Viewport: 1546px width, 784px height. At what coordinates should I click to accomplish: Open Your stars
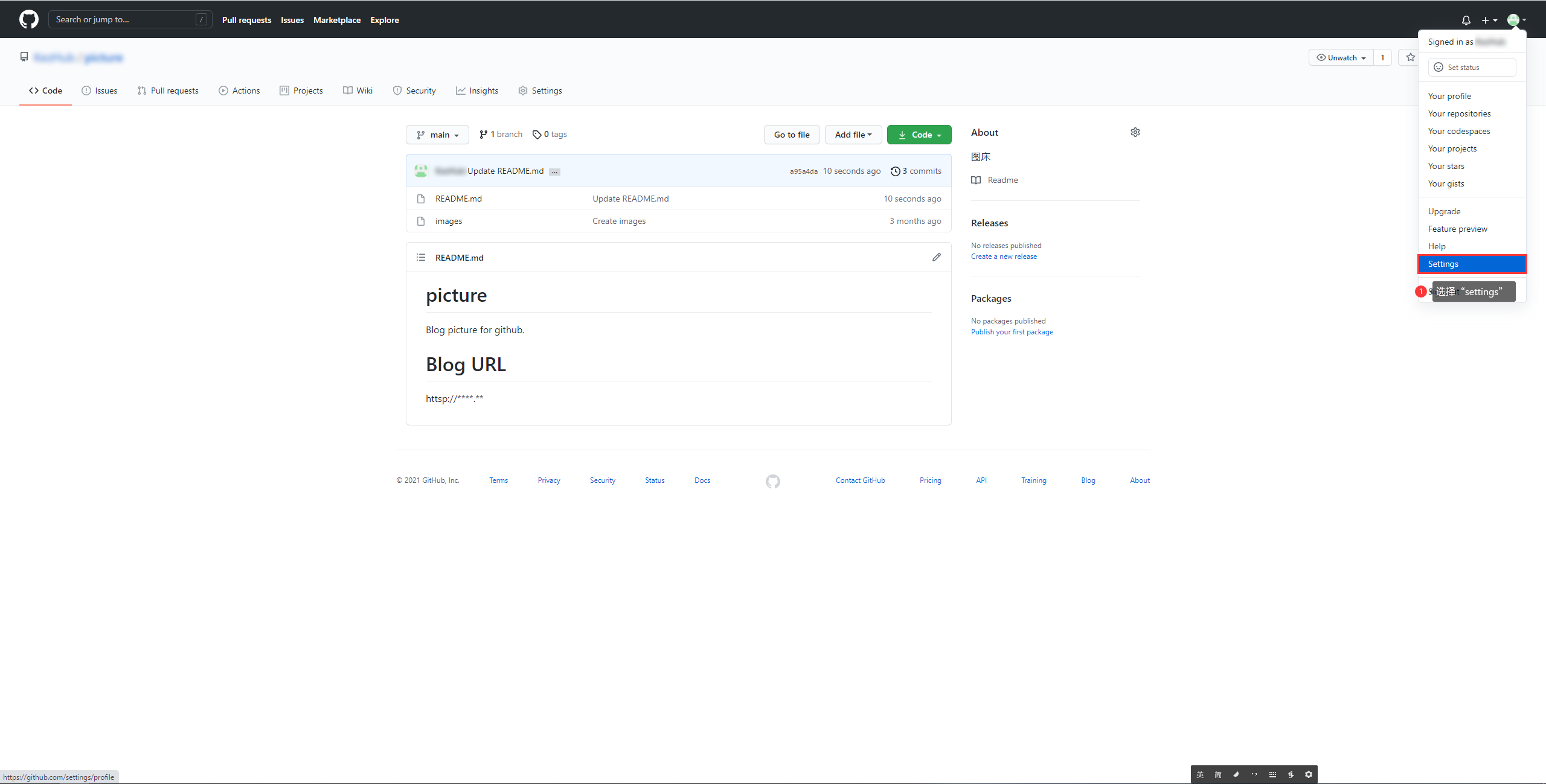tap(1472, 166)
